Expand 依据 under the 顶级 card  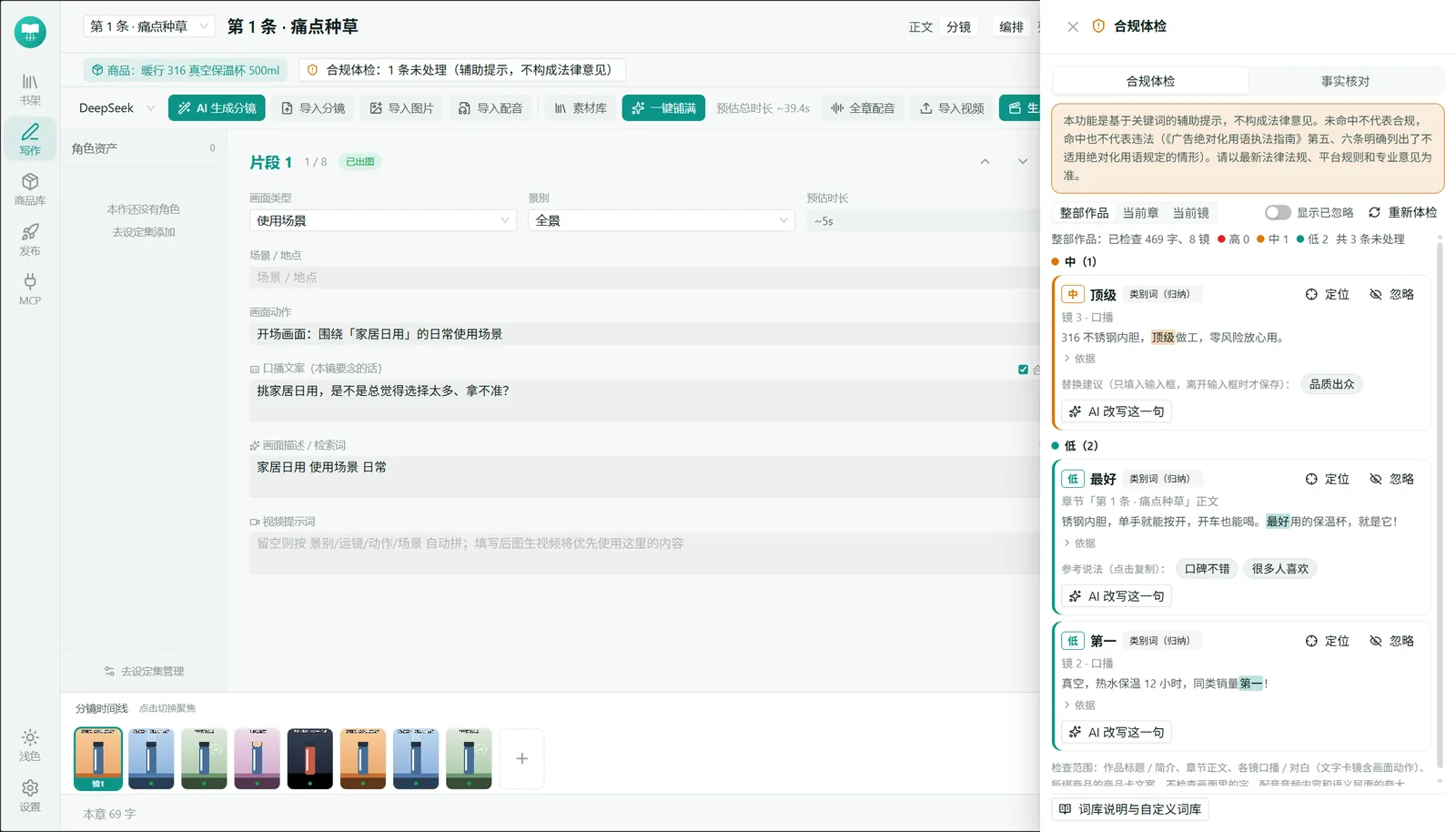point(1079,359)
